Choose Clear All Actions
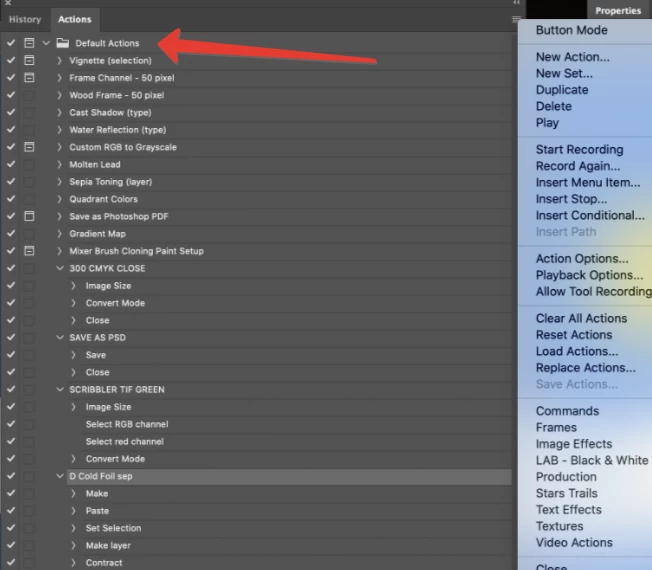652x570 pixels. point(581,318)
